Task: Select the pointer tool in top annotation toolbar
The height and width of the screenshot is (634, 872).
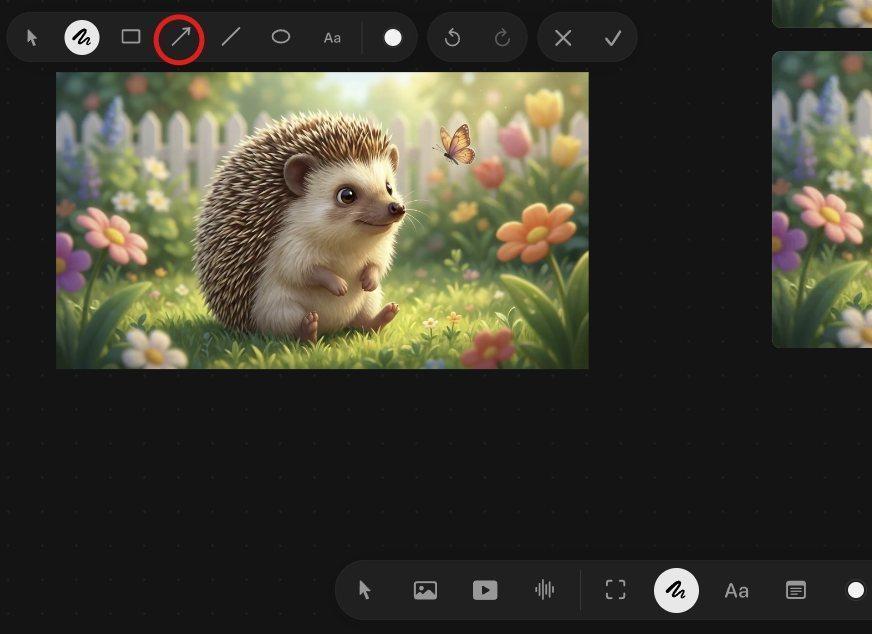Action: (32, 38)
